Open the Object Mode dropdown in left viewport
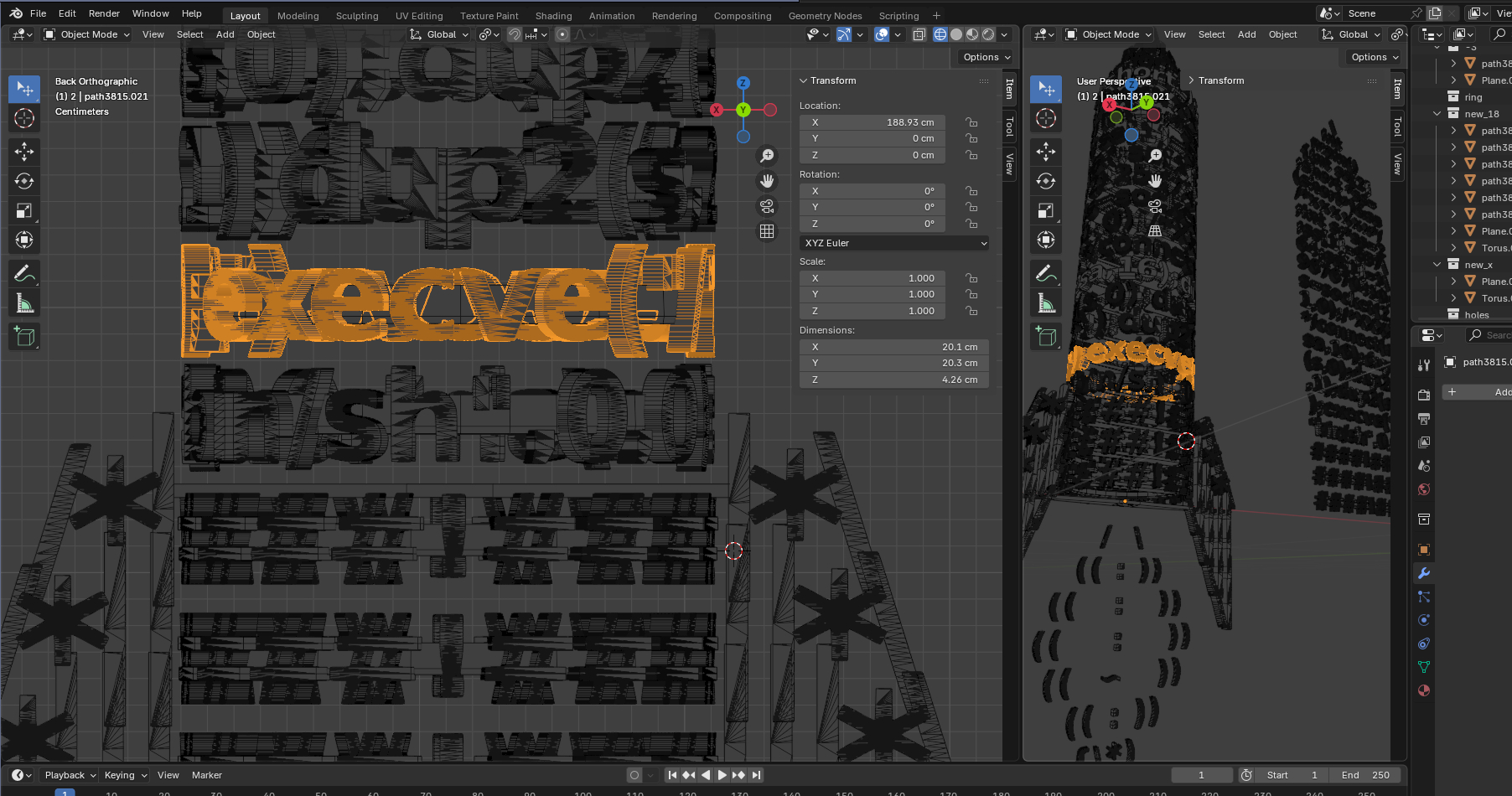The height and width of the screenshot is (796, 1512). coord(88,34)
